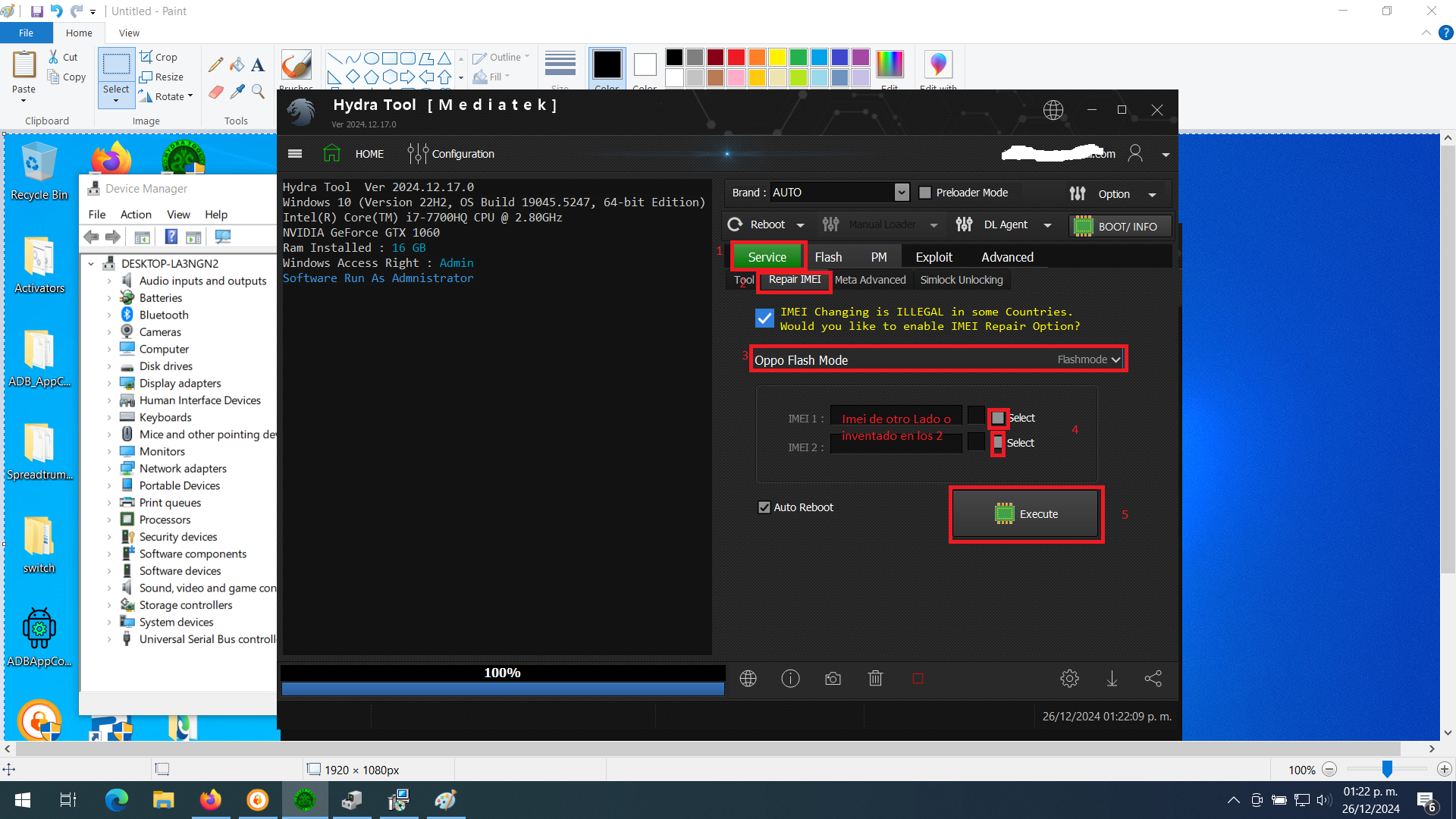Open the Recycle Bin desktop icon

[39, 171]
